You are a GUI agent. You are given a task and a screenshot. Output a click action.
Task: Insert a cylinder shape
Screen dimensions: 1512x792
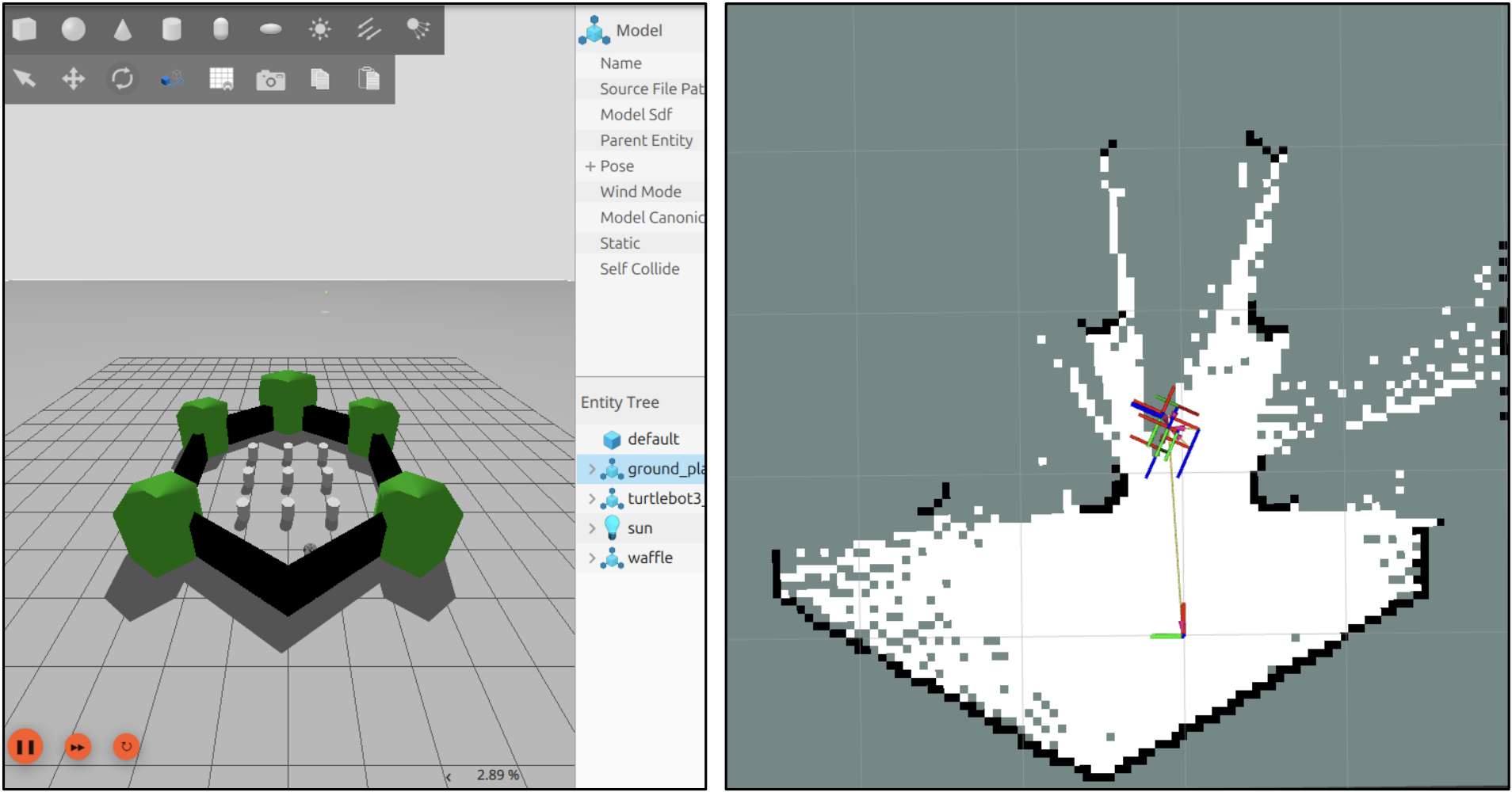click(x=171, y=29)
